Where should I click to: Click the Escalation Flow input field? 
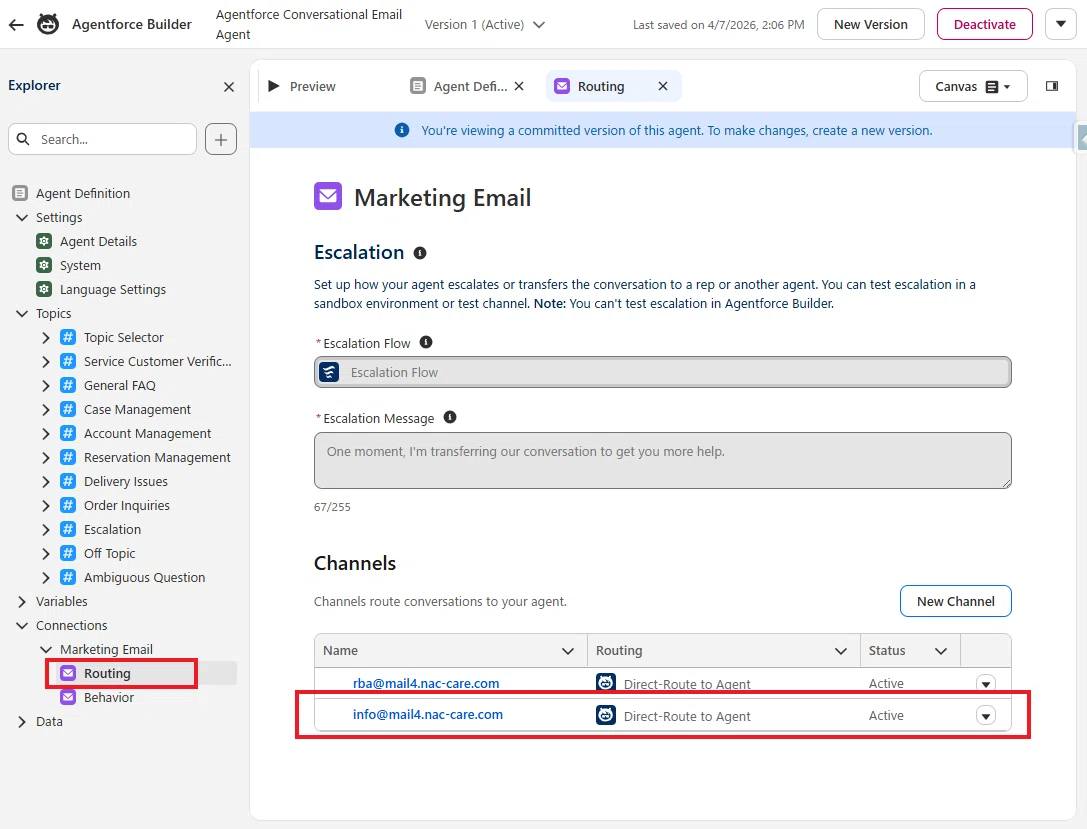point(663,372)
